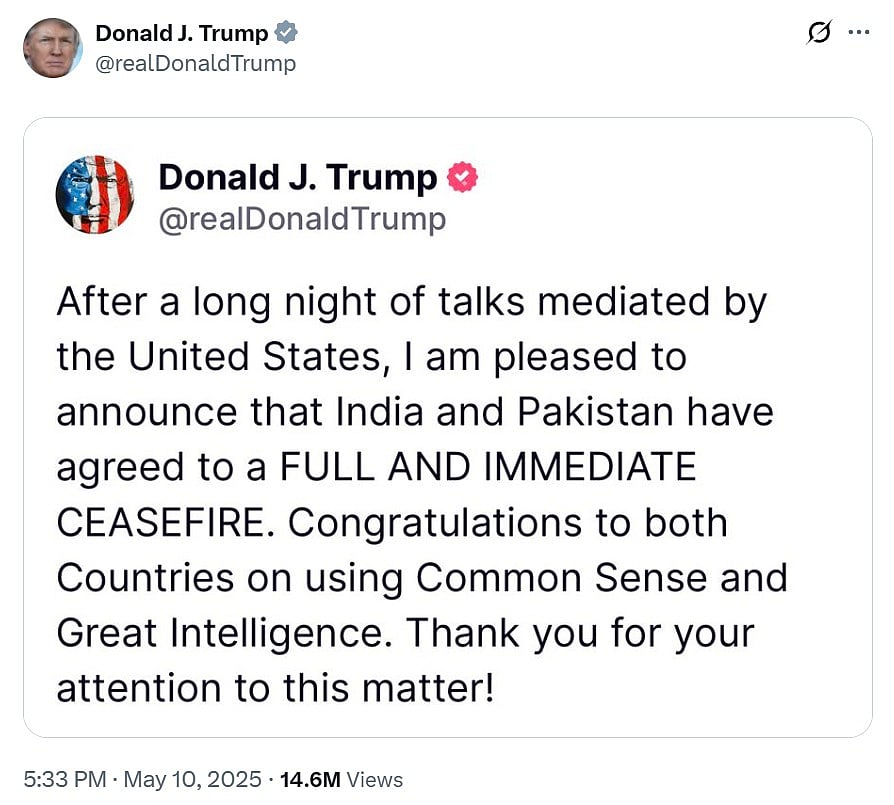Click the @realDonaldTrump handle inside quoted post
The image size is (894, 805).
pyautogui.click(x=302, y=218)
